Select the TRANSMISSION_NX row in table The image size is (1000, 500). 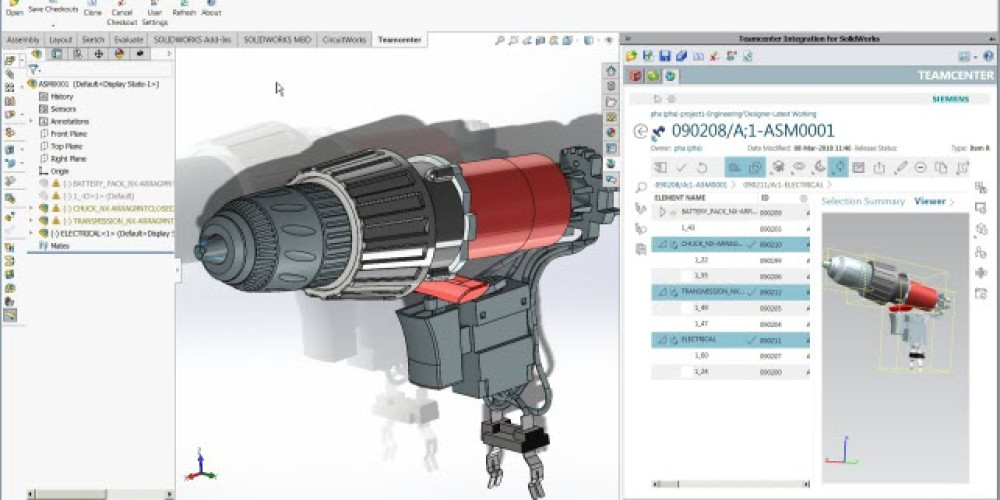click(x=730, y=292)
